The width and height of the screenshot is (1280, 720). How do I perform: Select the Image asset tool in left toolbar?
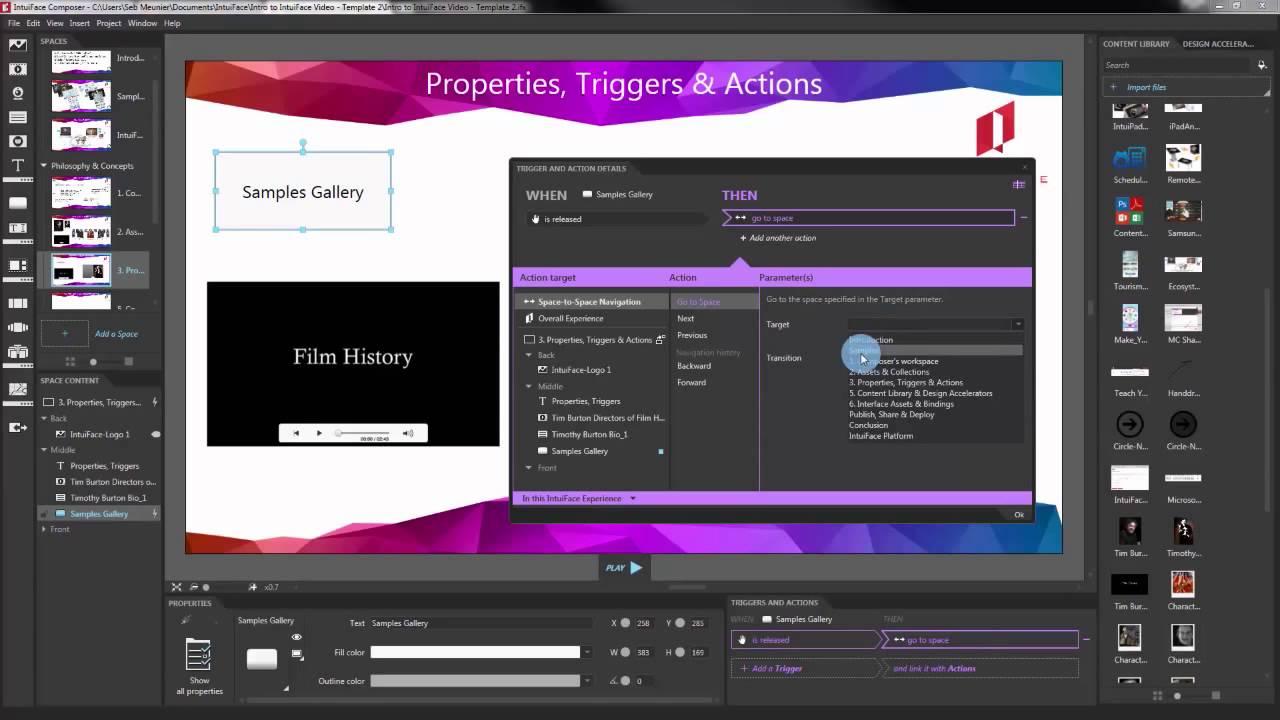pyautogui.click(x=17, y=45)
